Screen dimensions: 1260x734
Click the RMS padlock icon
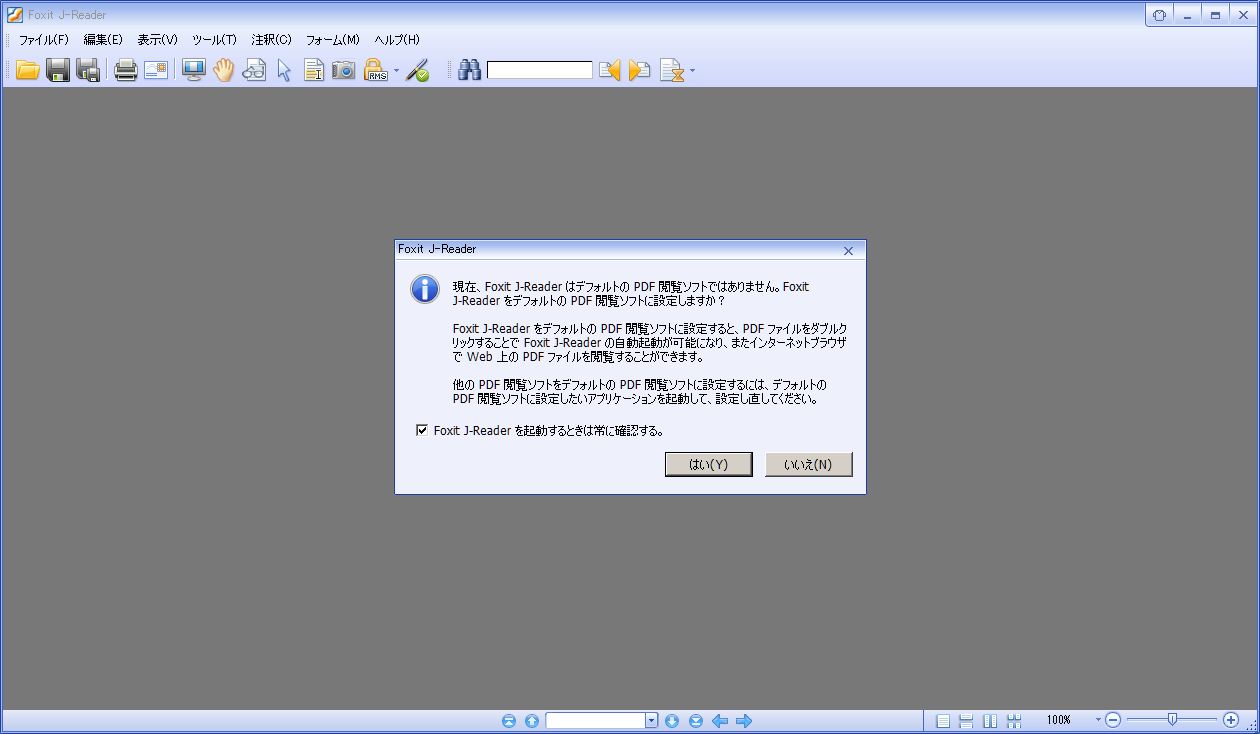375,70
